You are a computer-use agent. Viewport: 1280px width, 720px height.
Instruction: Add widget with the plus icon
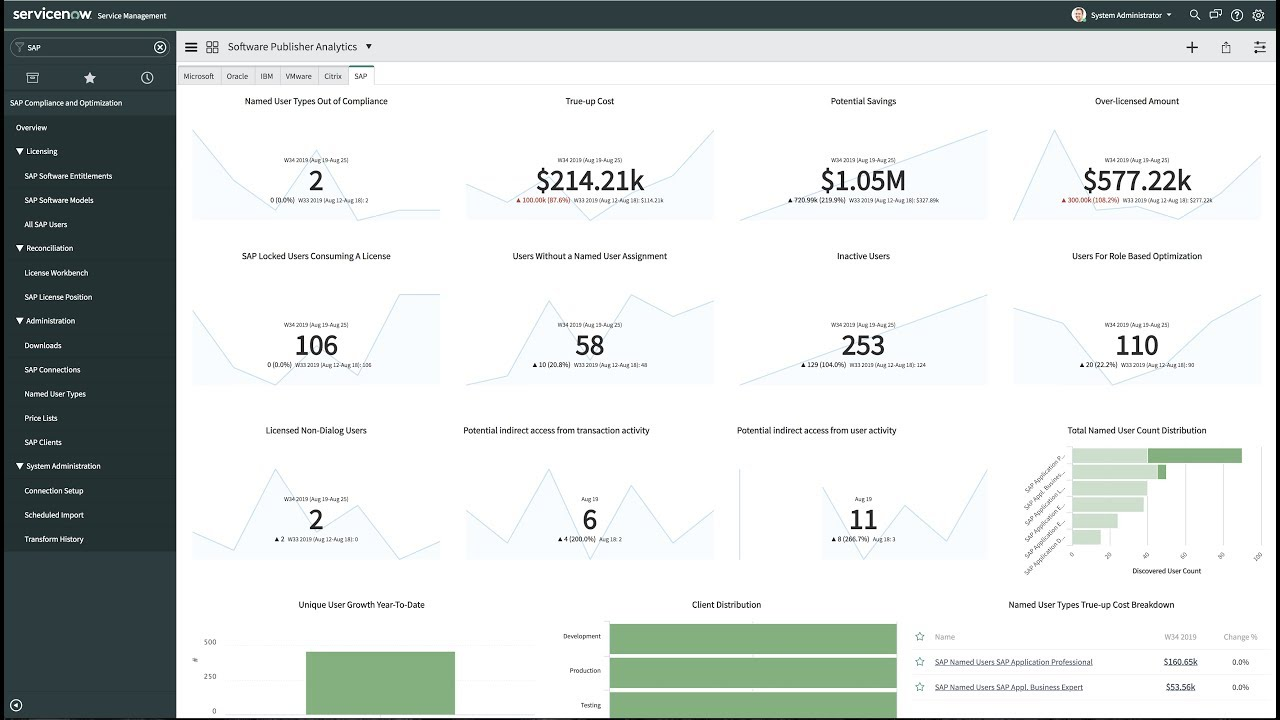coord(1192,47)
